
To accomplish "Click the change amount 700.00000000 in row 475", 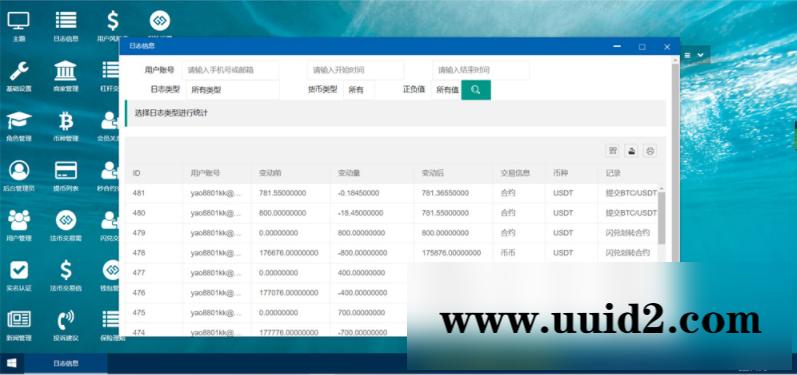I will tap(361, 312).
